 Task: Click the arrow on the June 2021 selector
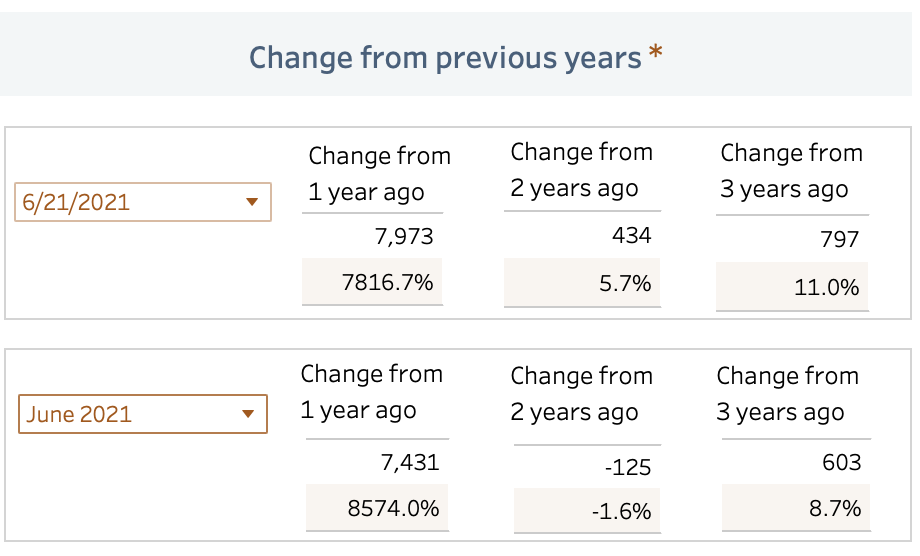[x=248, y=414]
